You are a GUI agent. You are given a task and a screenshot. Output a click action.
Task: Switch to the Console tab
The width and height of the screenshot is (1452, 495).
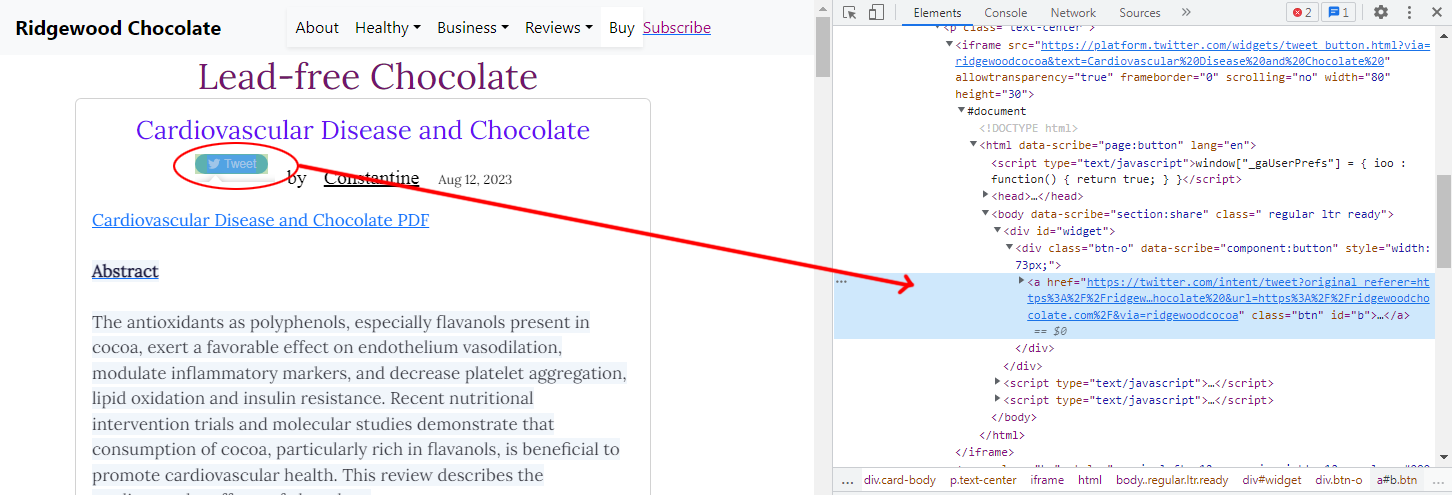(x=1005, y=13)
